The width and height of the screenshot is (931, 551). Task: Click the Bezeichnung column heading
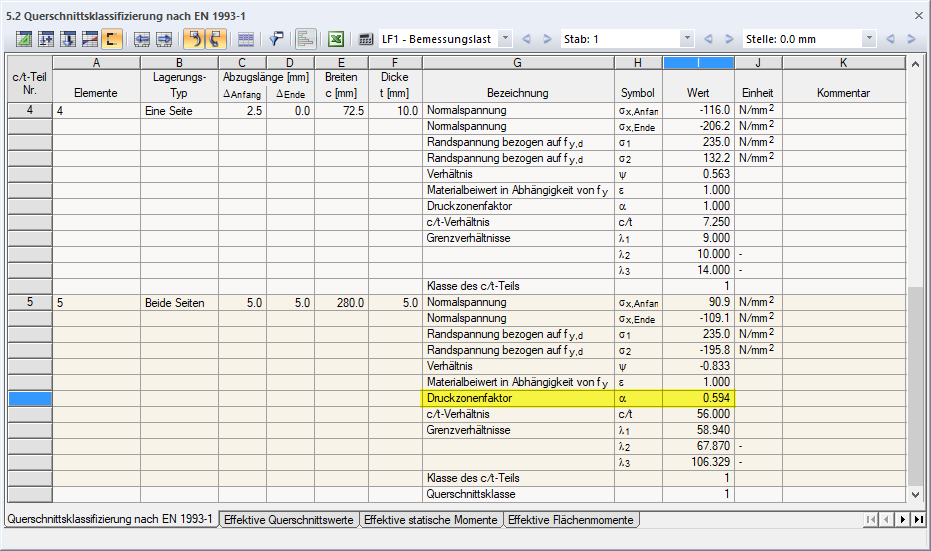[x=518, y=93]
